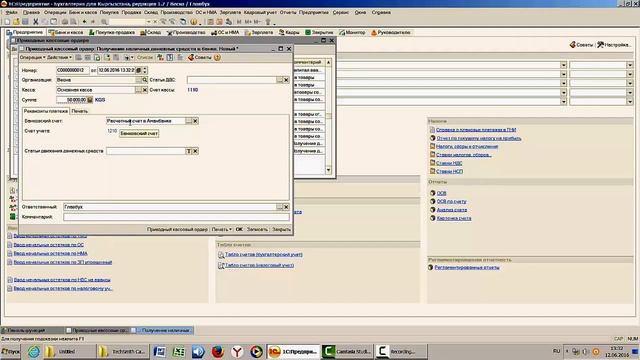Click the Советы icon in document toolbar
The image size is (640, 360).
(191, 58)
